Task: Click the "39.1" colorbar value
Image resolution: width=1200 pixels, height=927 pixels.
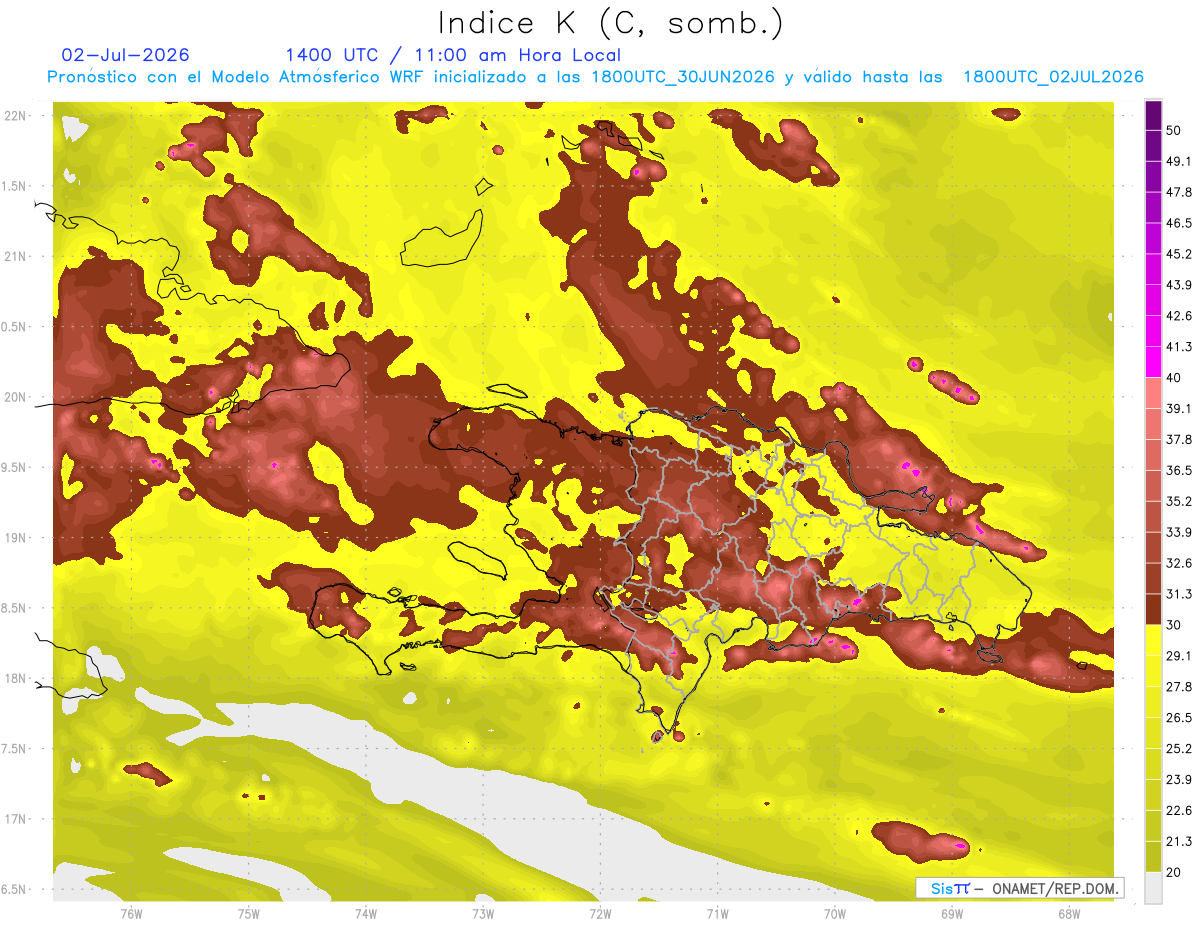Action: [x=1178, y=408]
